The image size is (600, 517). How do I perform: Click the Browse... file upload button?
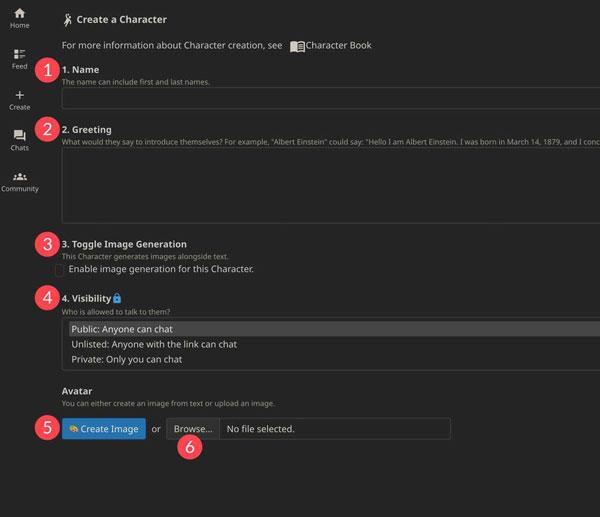[x=193, y=429]
